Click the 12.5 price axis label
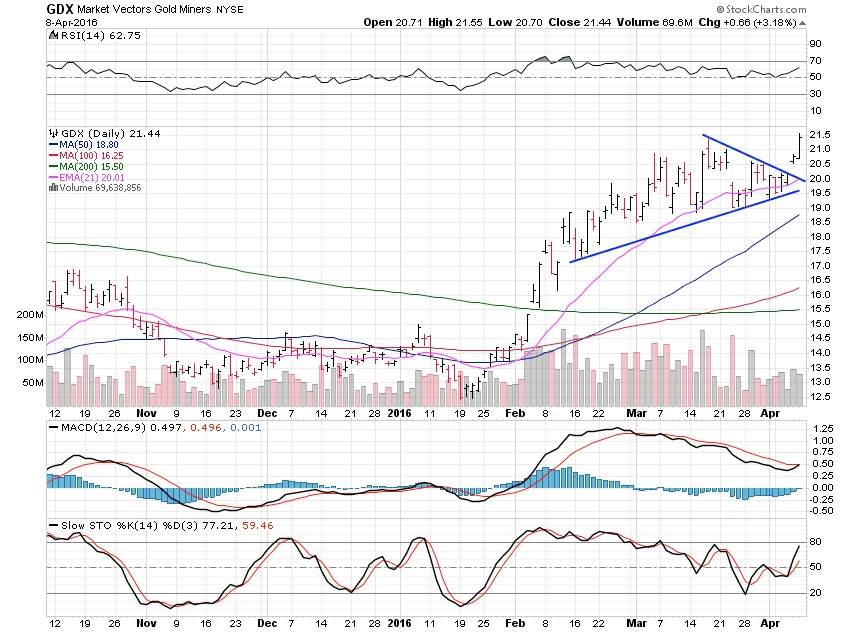The image size is (850, 633). click(820, 397)
